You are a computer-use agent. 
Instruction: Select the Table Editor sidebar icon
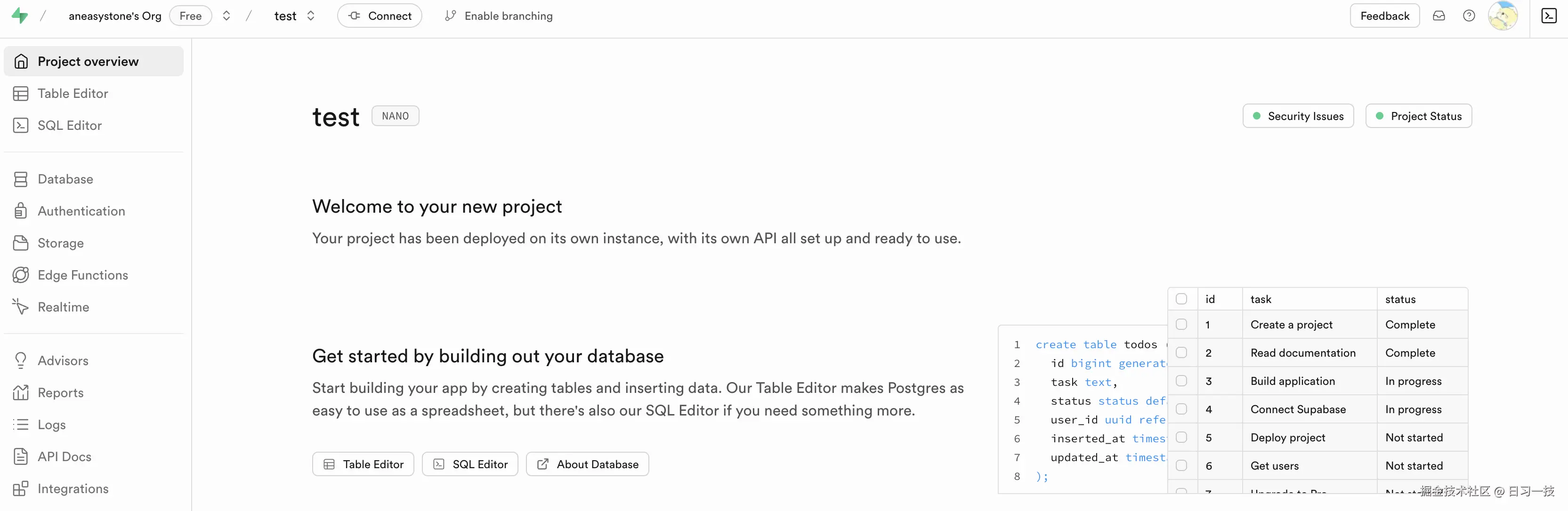pyautogui.click(x=21, y=93)
